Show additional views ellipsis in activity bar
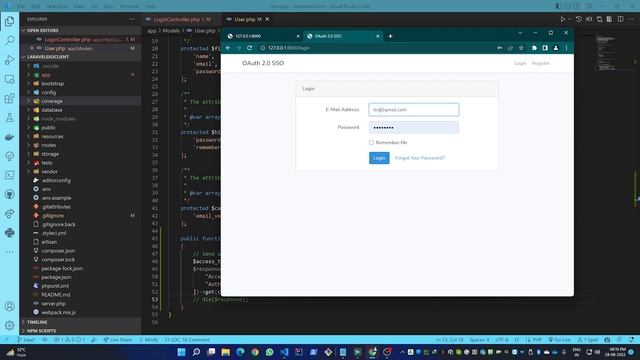The height and width of the screenshot is (360, 640). click(x=9, y=252)
